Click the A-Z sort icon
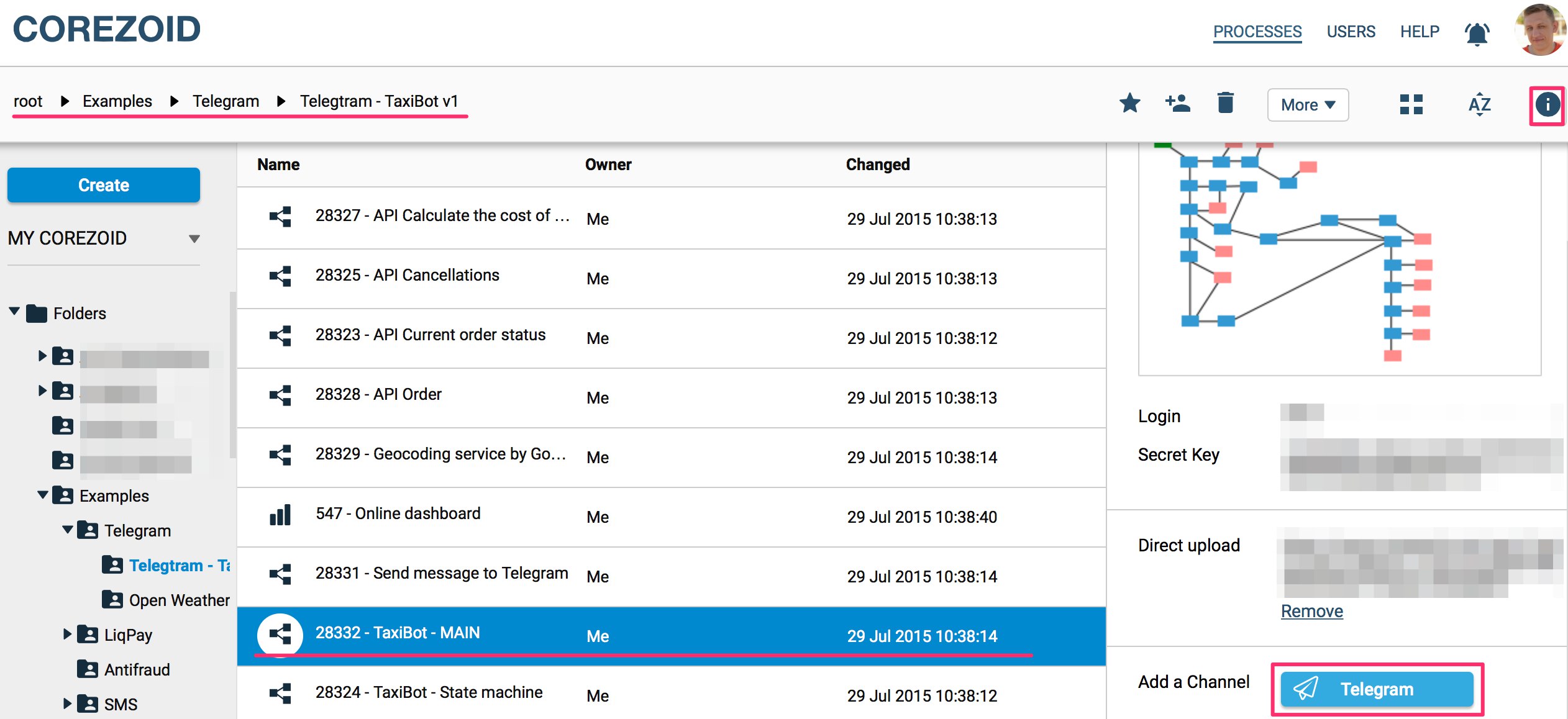 1479,104
